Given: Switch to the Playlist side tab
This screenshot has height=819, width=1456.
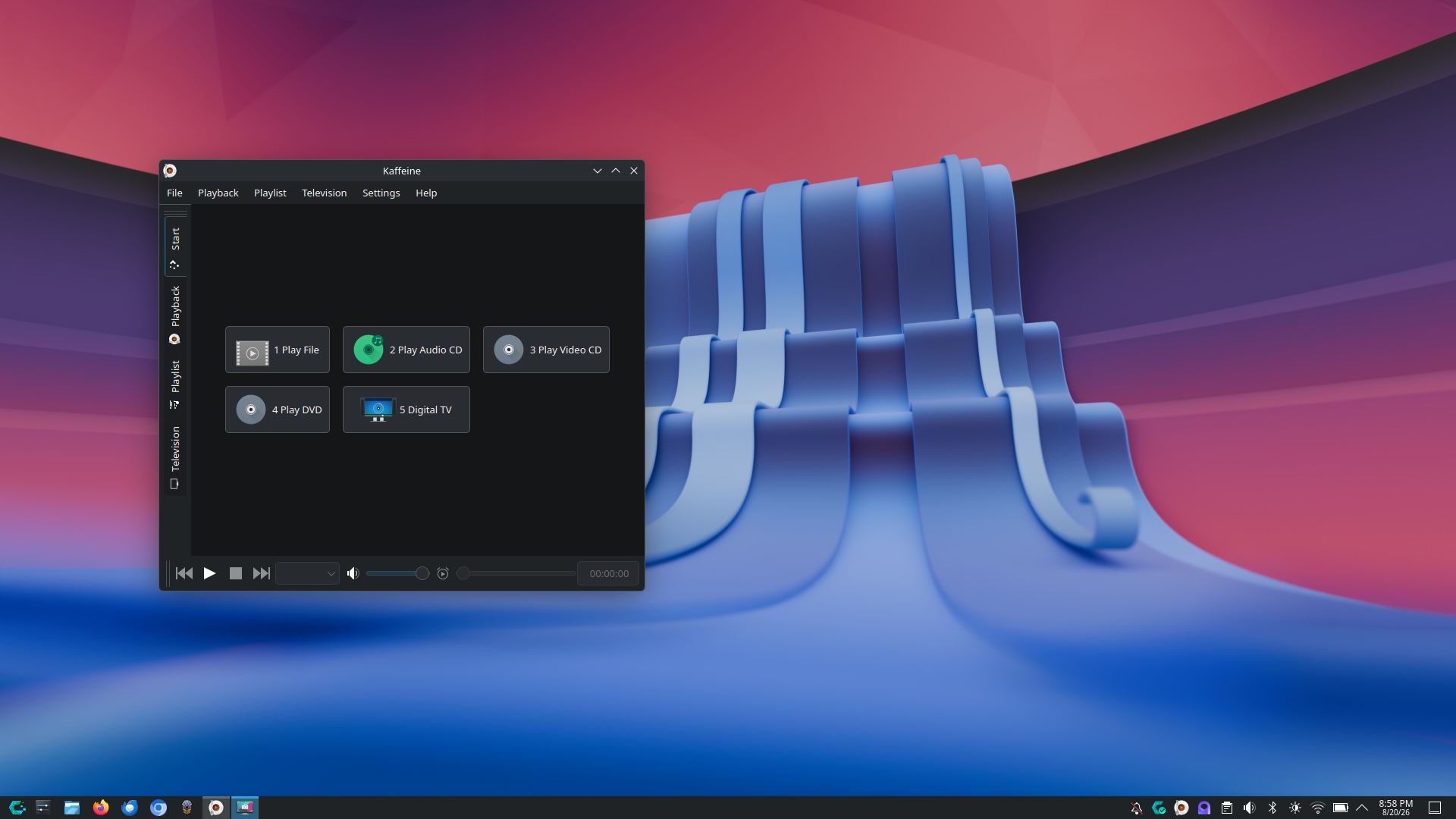Looking at the screenshot, I should (x=175, y=384).
